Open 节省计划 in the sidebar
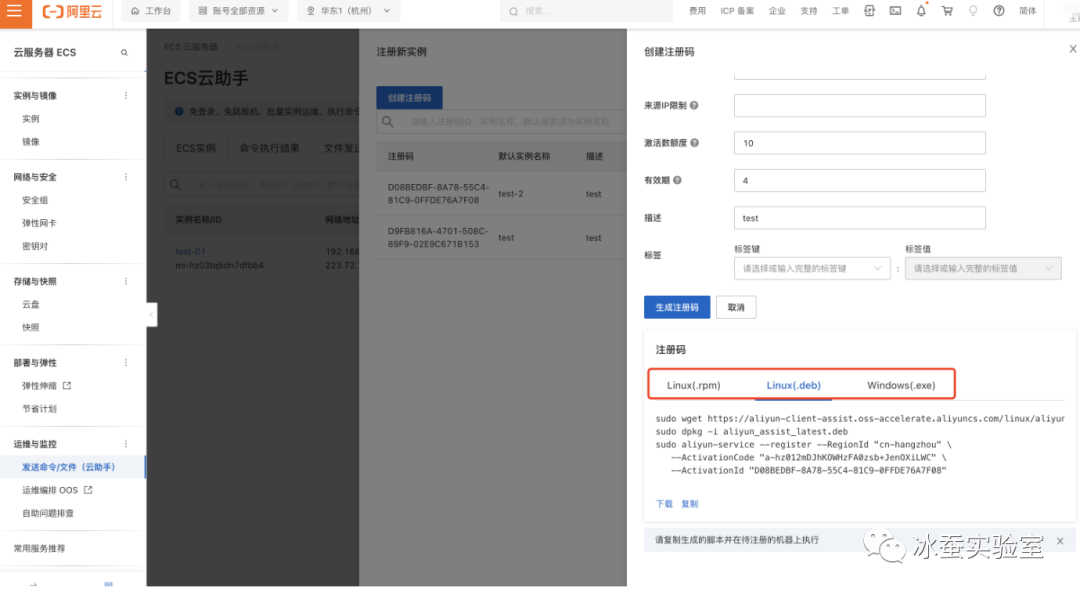 coord(39,408)
